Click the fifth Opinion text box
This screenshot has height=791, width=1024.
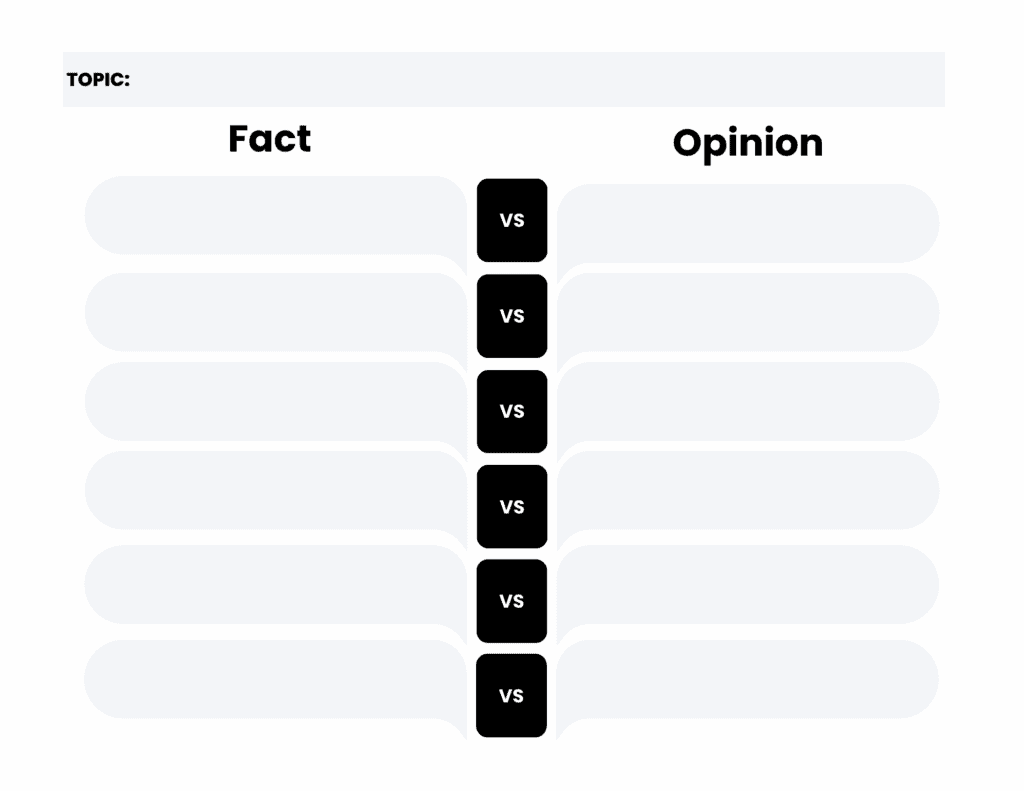click(748, 585)
